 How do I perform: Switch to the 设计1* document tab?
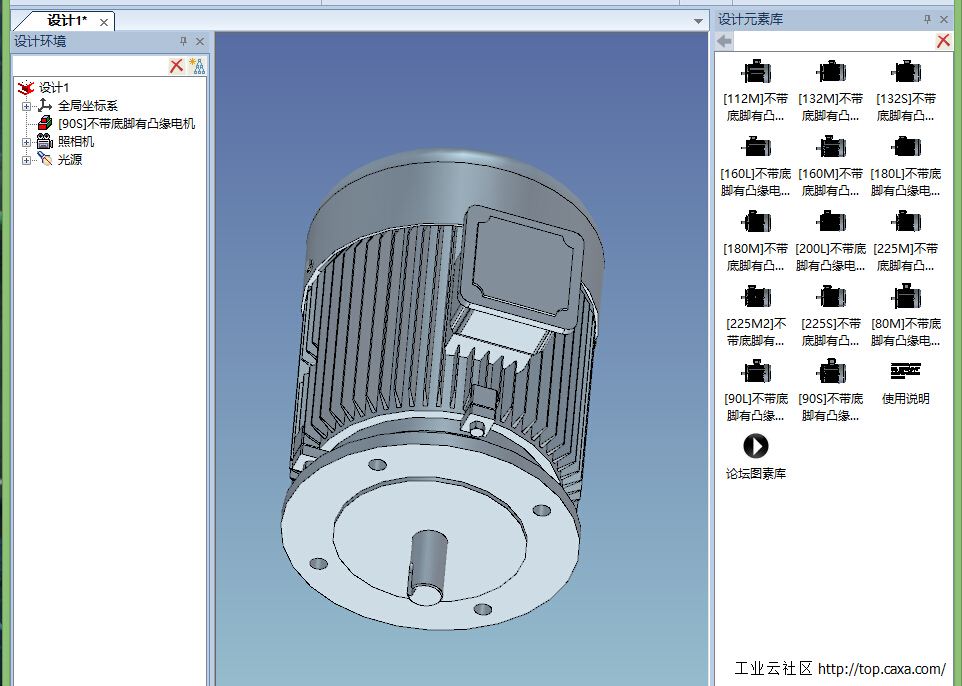67,21
